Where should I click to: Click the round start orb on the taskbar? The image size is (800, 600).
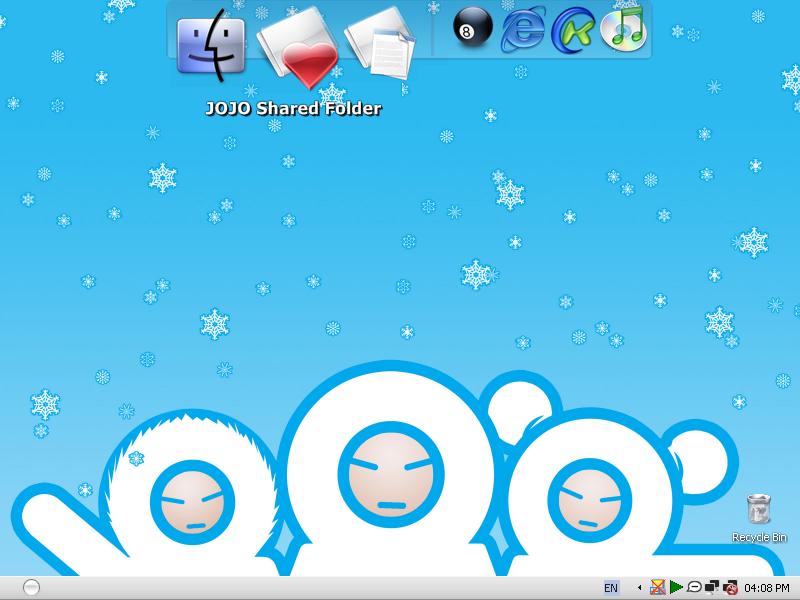(x=32, y=587)
